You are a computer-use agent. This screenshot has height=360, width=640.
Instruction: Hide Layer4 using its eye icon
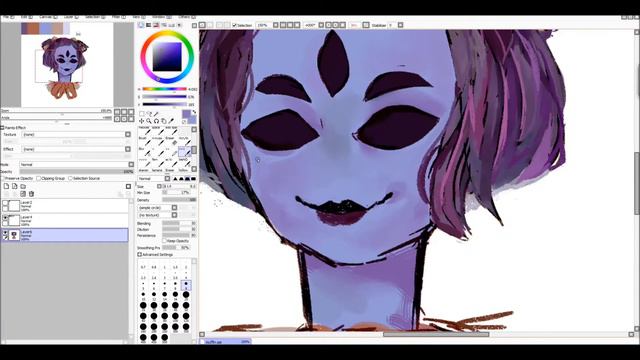5,218
